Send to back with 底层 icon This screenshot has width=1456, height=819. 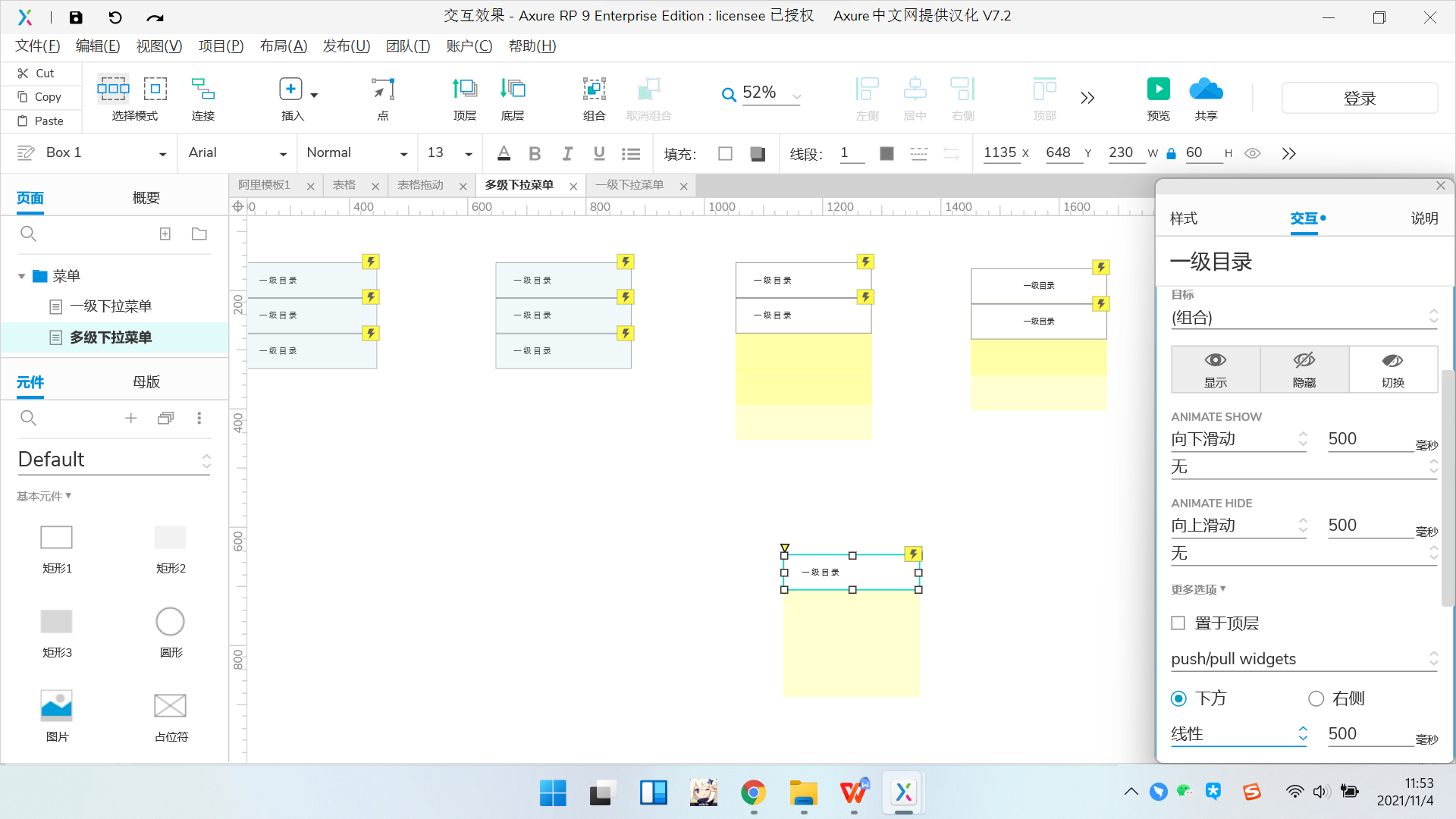click(x=513, y=89)
